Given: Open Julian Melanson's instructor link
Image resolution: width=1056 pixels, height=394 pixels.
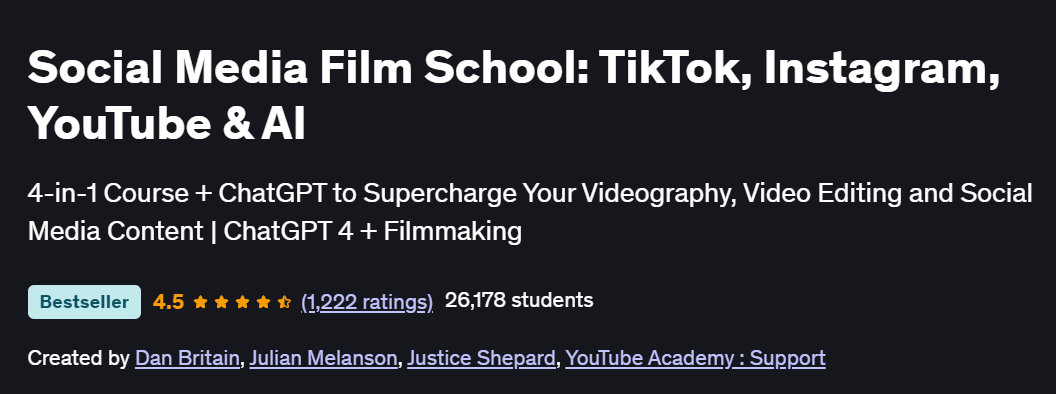Looking at the screenshot, I should [x=323, y=358].
